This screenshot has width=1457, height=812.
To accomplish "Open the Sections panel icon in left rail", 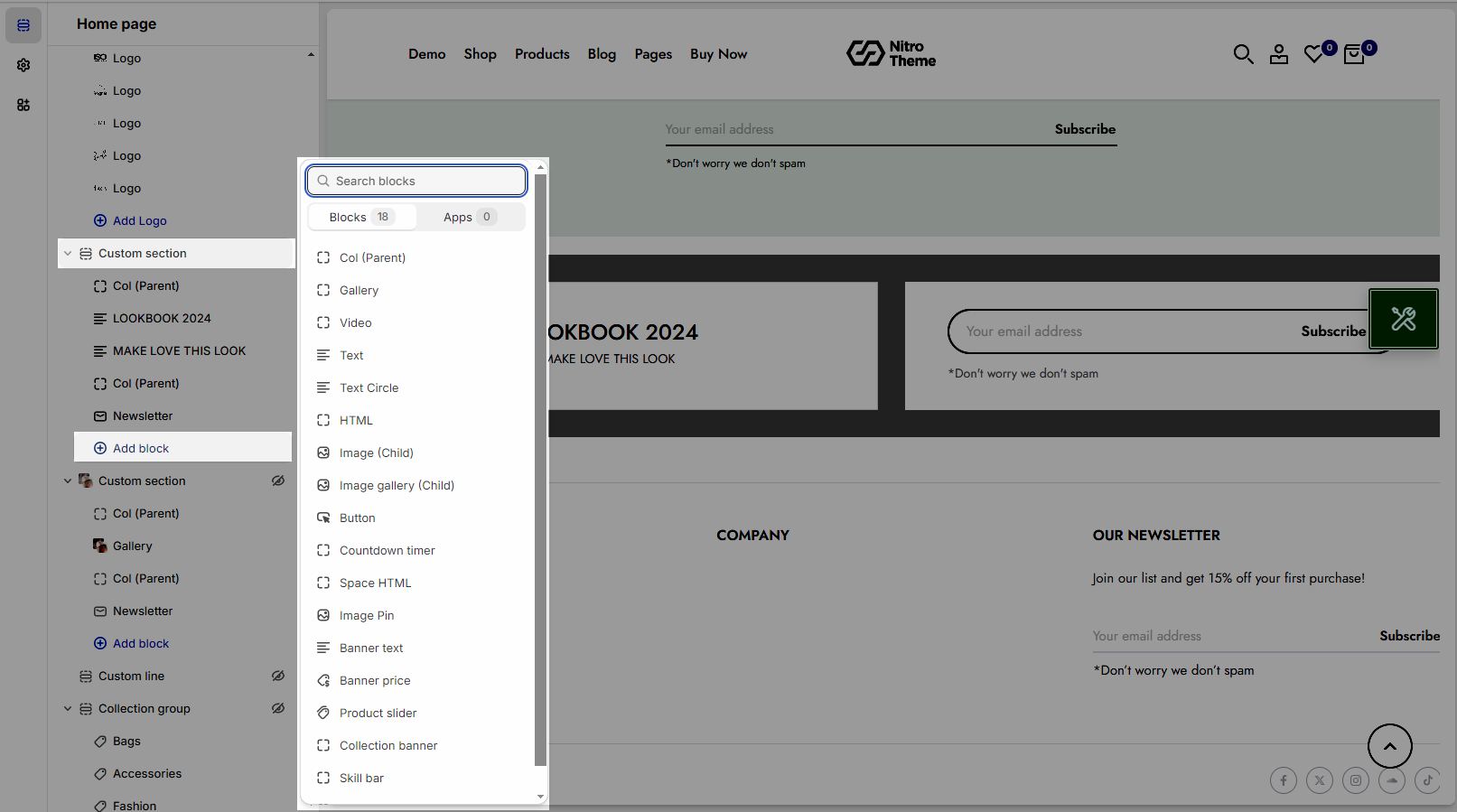I will (23, 25).
